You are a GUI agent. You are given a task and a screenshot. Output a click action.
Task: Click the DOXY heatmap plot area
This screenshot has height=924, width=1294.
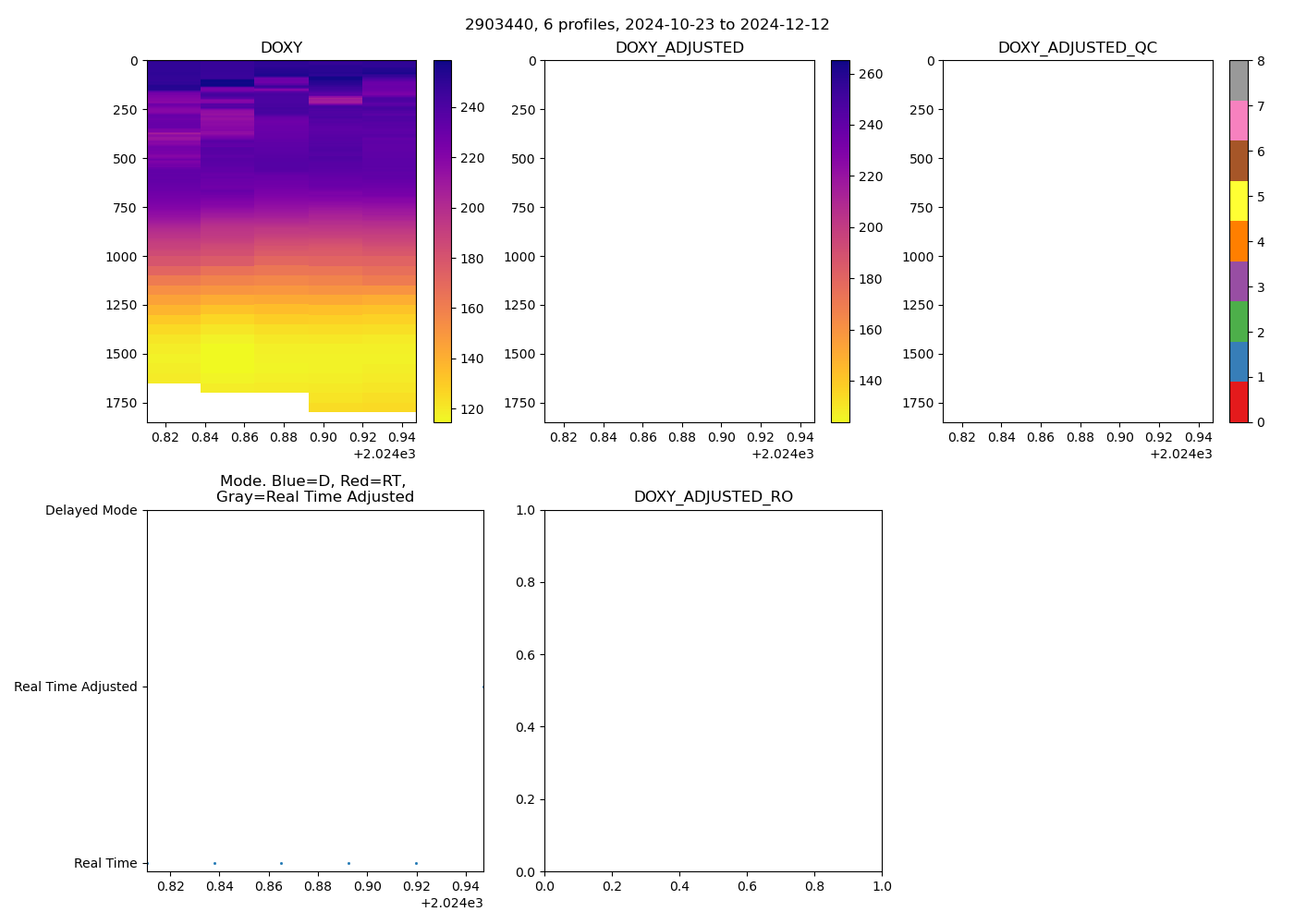281,241
